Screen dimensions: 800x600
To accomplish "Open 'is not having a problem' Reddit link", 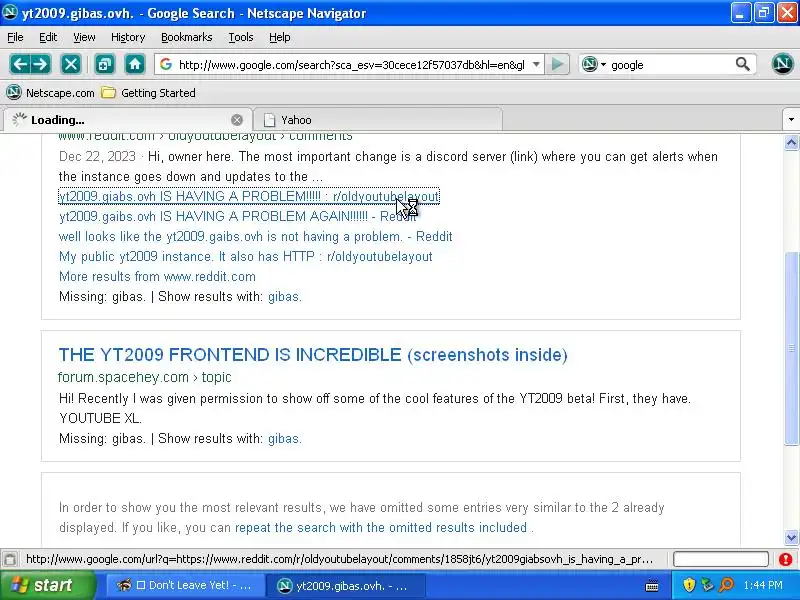I will 256,237.
